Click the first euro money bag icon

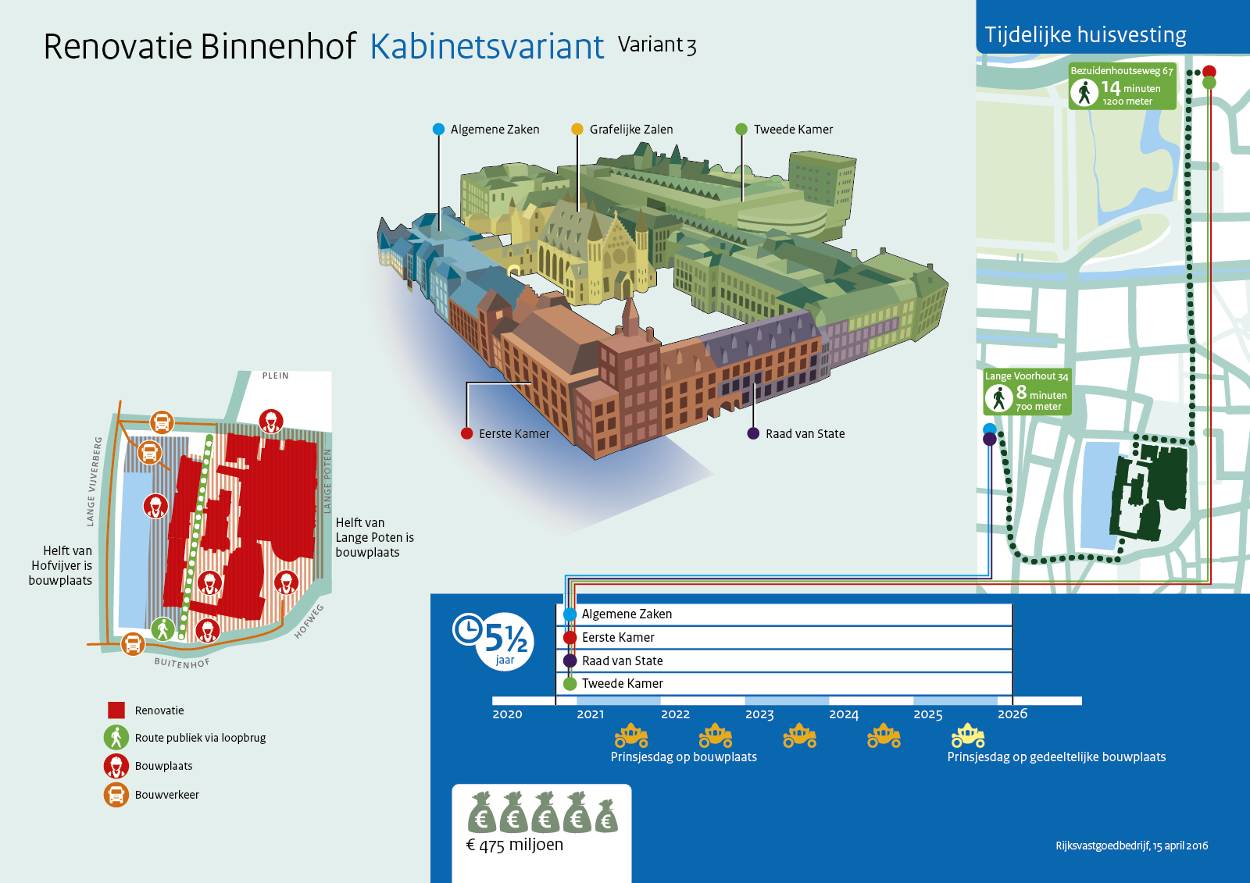click(x=483, y=813)
